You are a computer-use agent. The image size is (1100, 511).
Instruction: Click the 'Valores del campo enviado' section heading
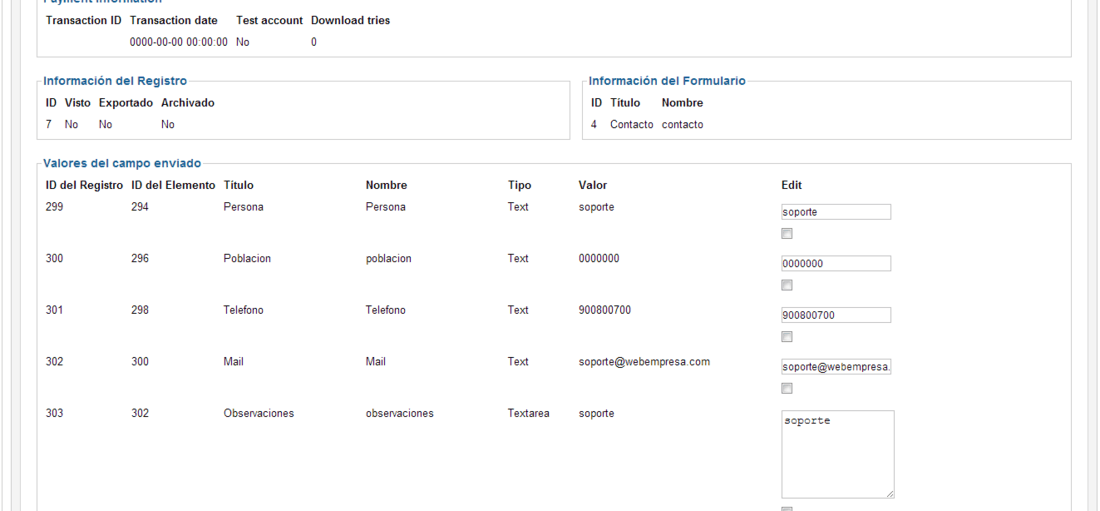pyautogui.click(x=122, y=163)
